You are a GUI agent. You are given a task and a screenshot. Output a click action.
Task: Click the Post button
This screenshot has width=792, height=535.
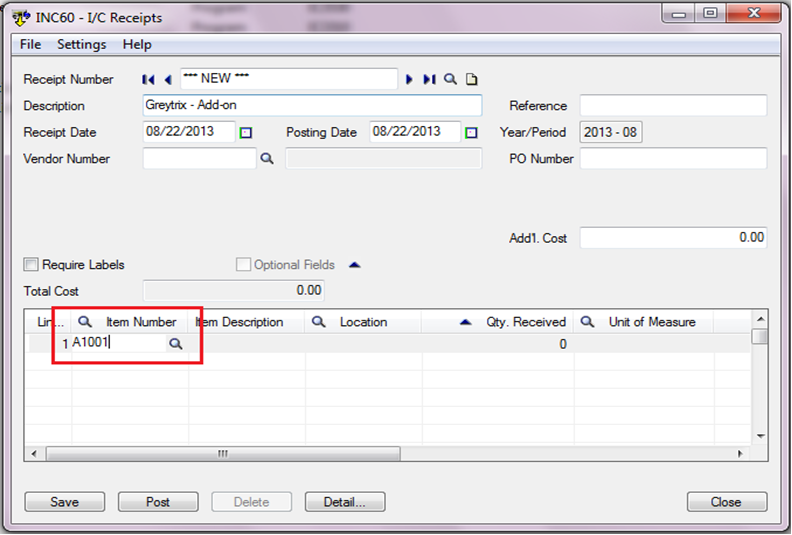click(x=158, y=502)
